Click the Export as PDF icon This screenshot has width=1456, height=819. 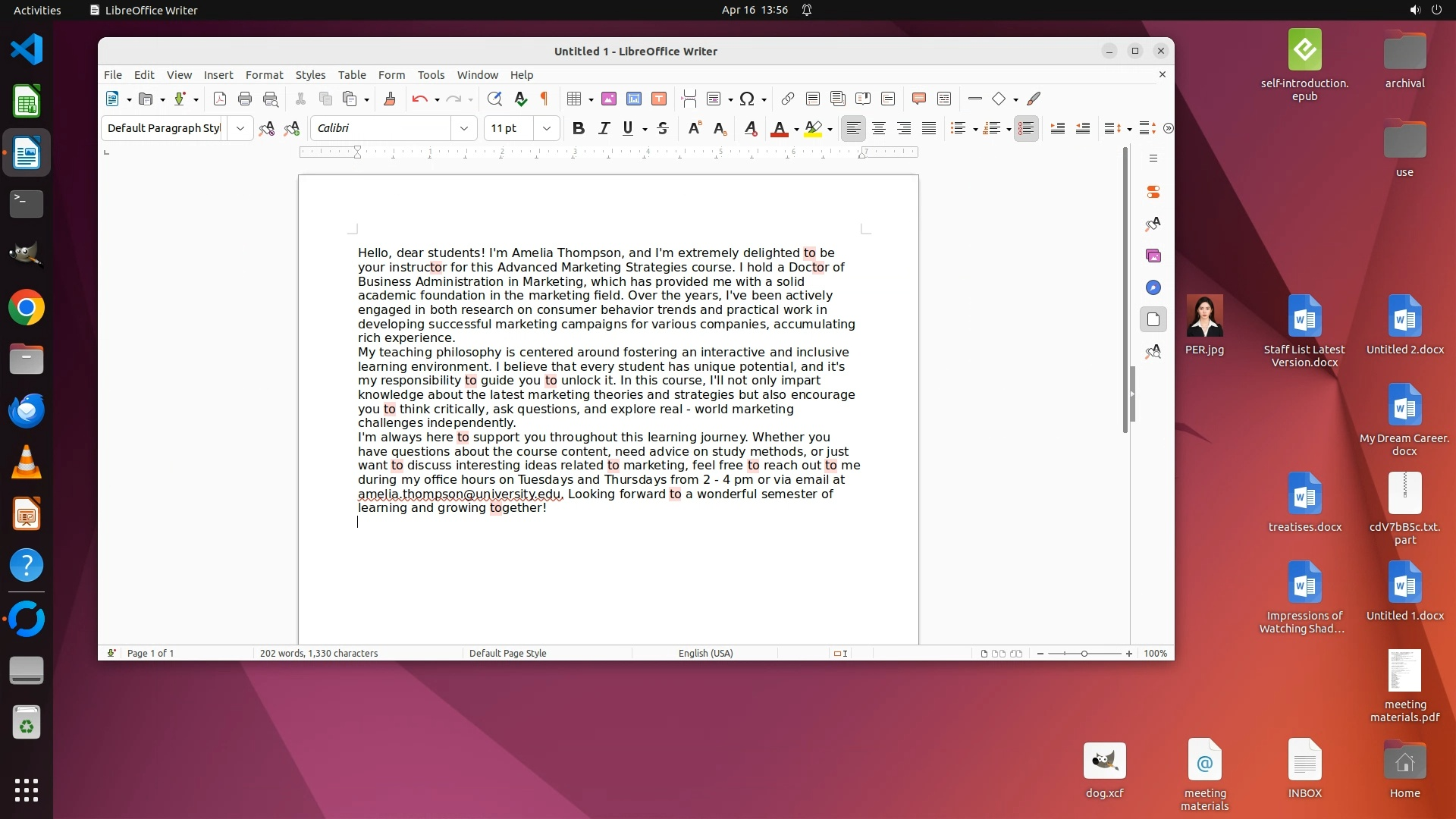click(x=220, y=99)
